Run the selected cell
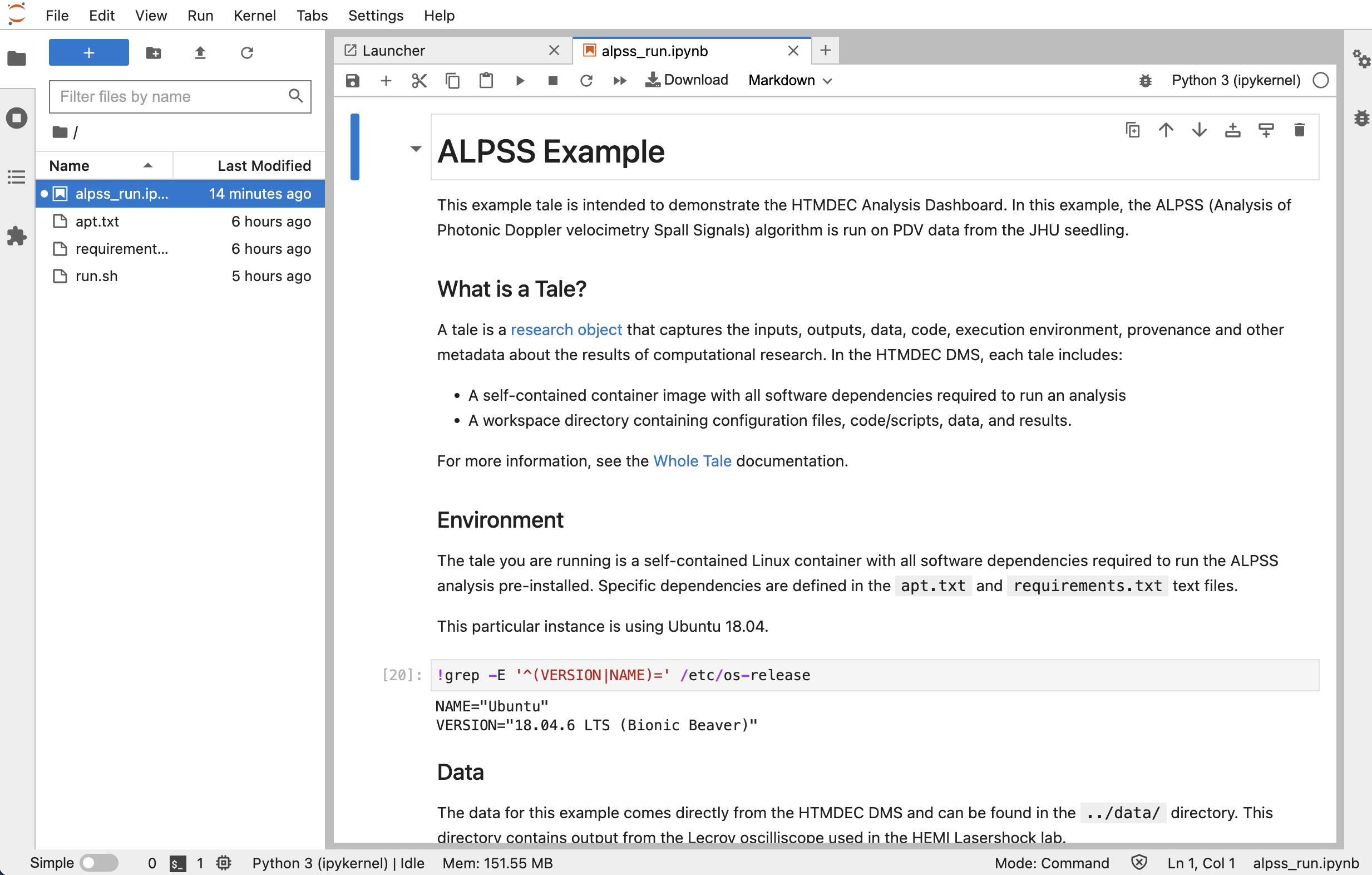 pyautogui.click(x=519, y=80)
